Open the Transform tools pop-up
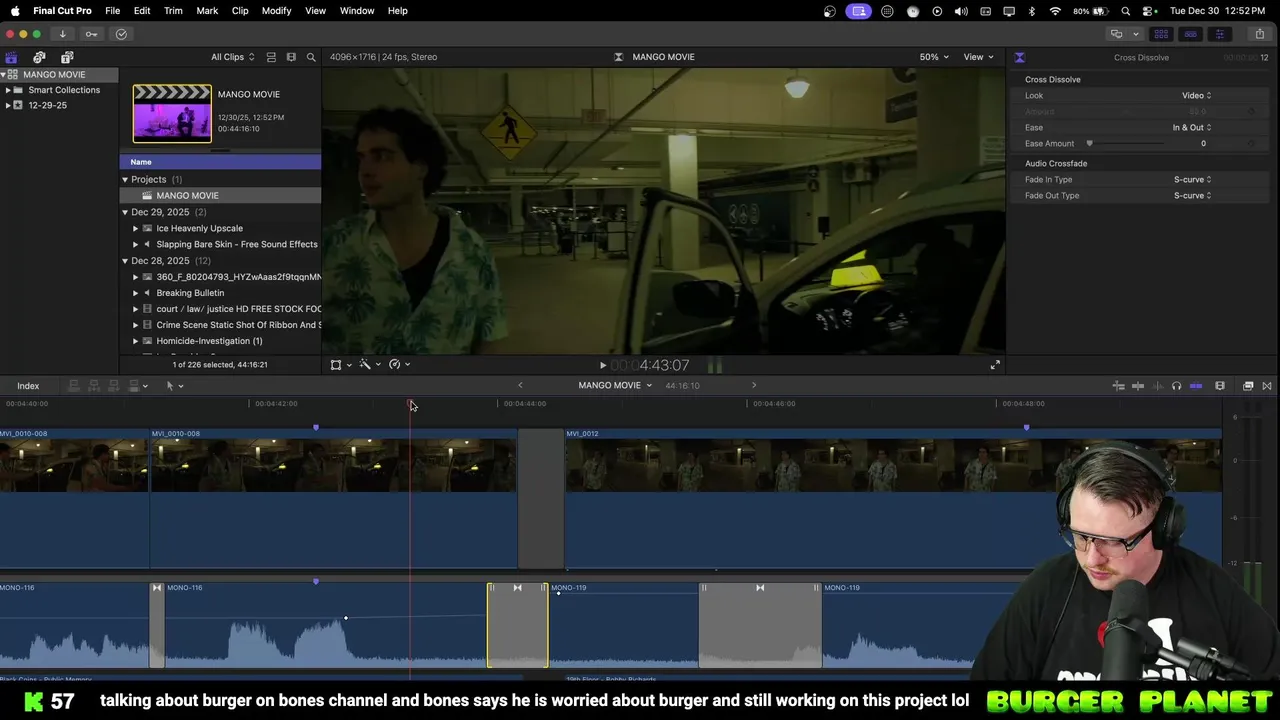The width and height of the screenshot is (1280, 720). tap(341, 365)
